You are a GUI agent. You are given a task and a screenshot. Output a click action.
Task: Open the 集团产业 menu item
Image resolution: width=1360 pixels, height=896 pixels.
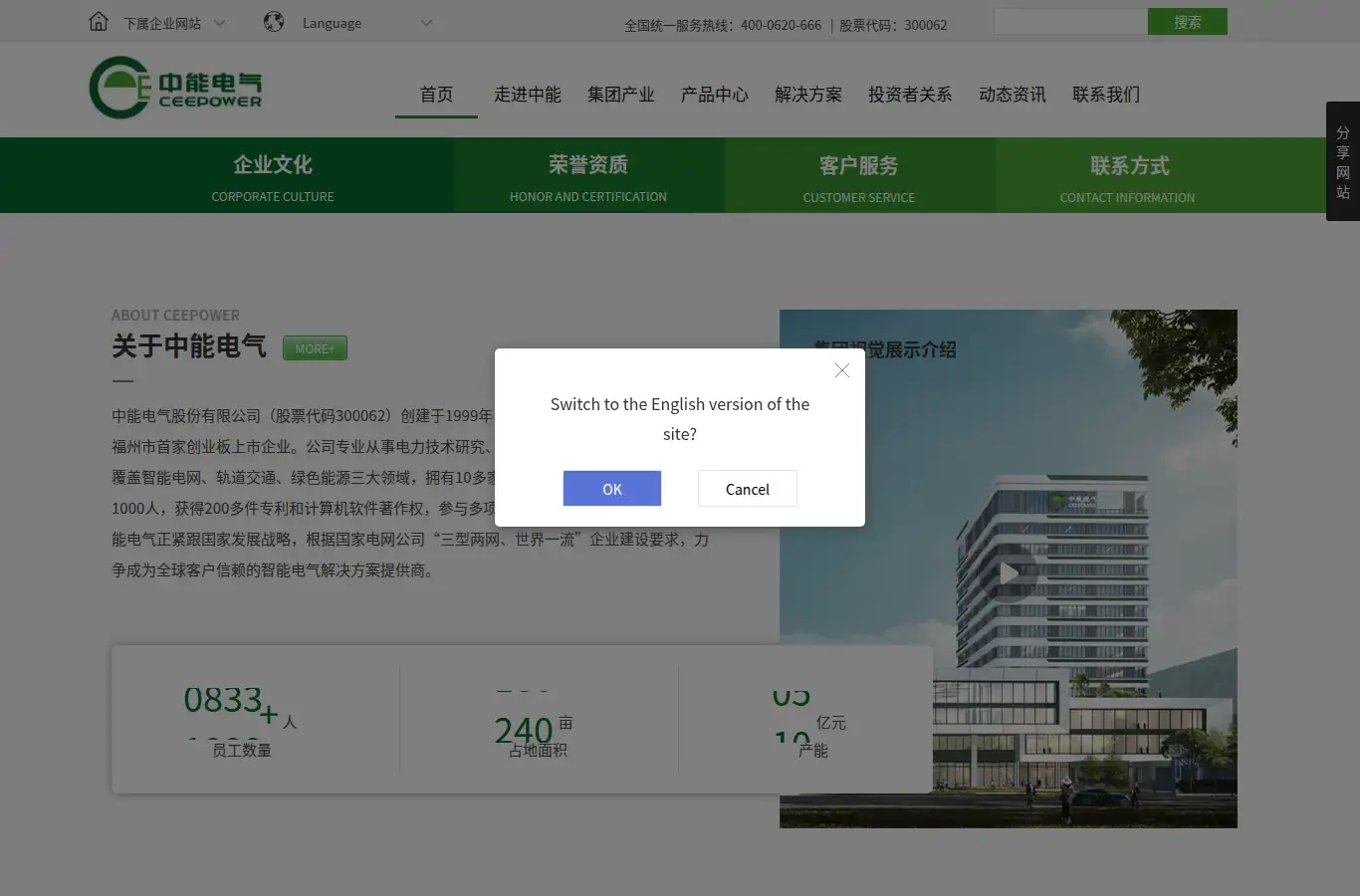coord(621,95)
